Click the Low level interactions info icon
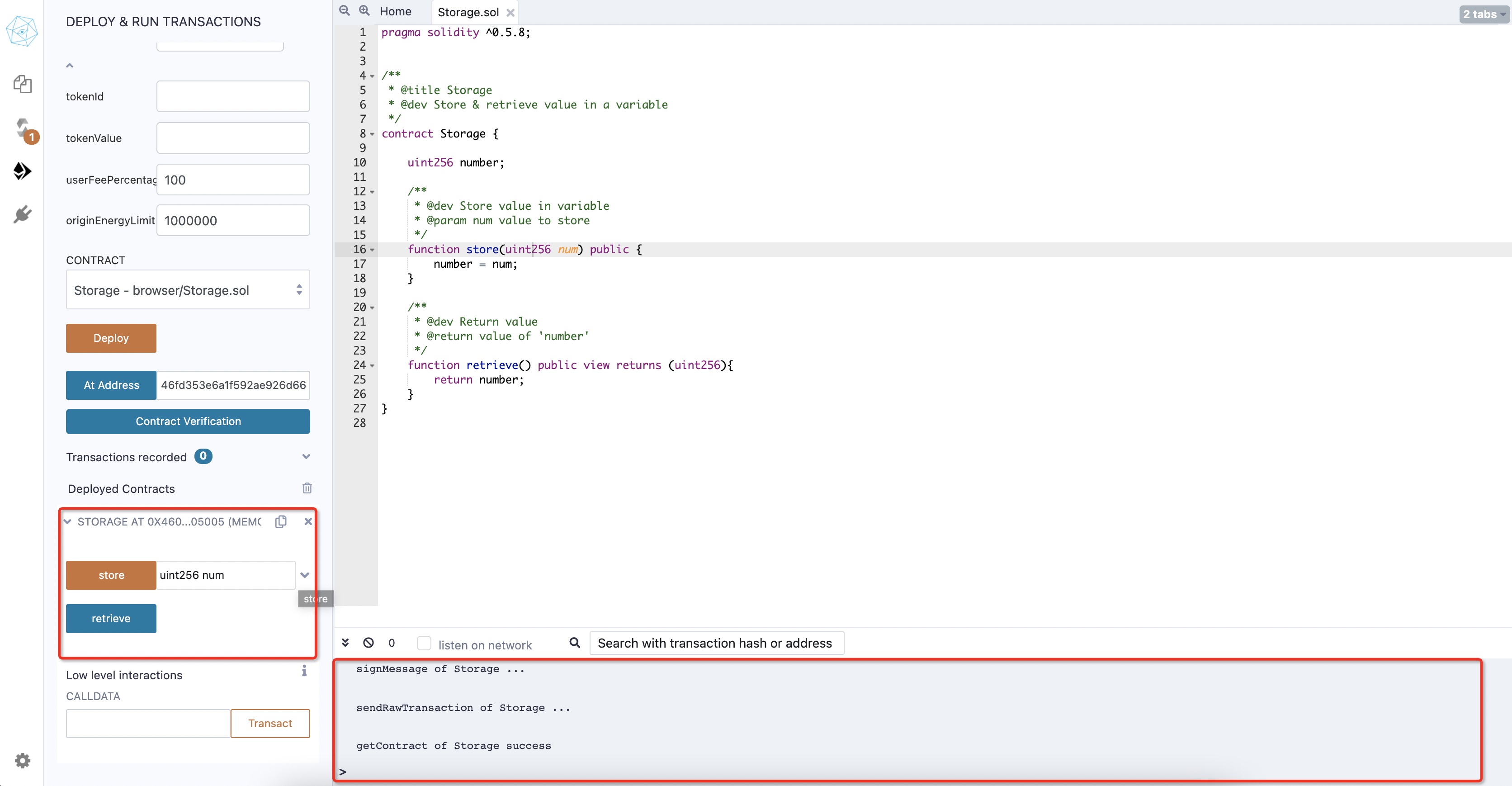The height and width of the screenshot is (786, 1512). 304,671
